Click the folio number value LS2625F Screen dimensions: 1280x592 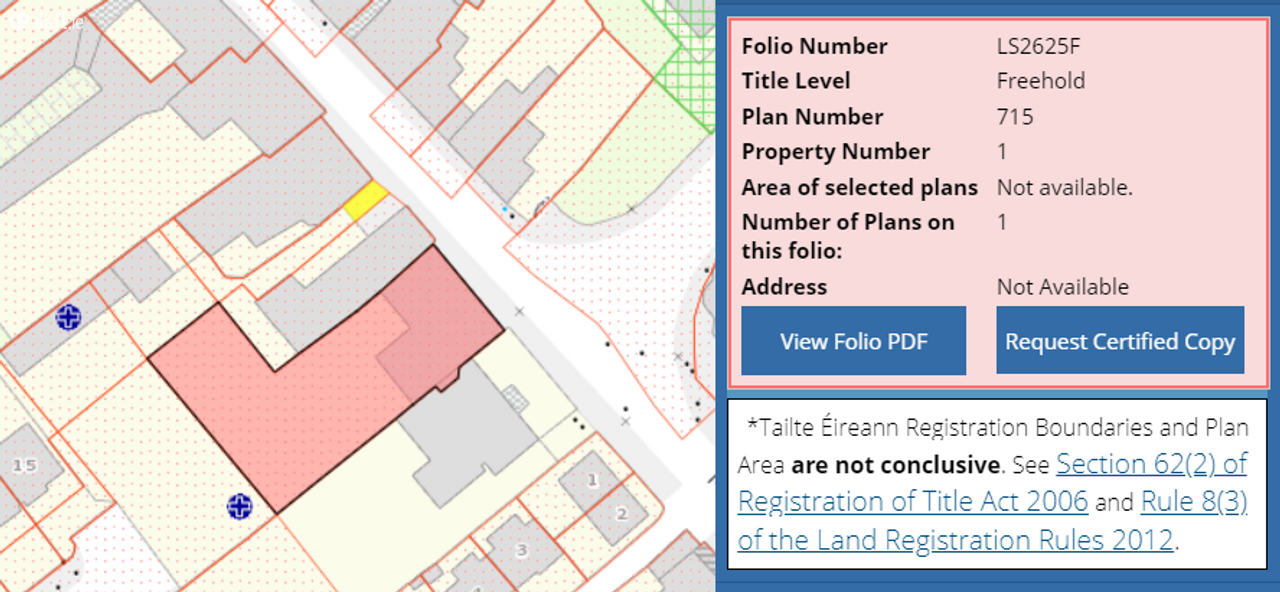point(1038,46)
